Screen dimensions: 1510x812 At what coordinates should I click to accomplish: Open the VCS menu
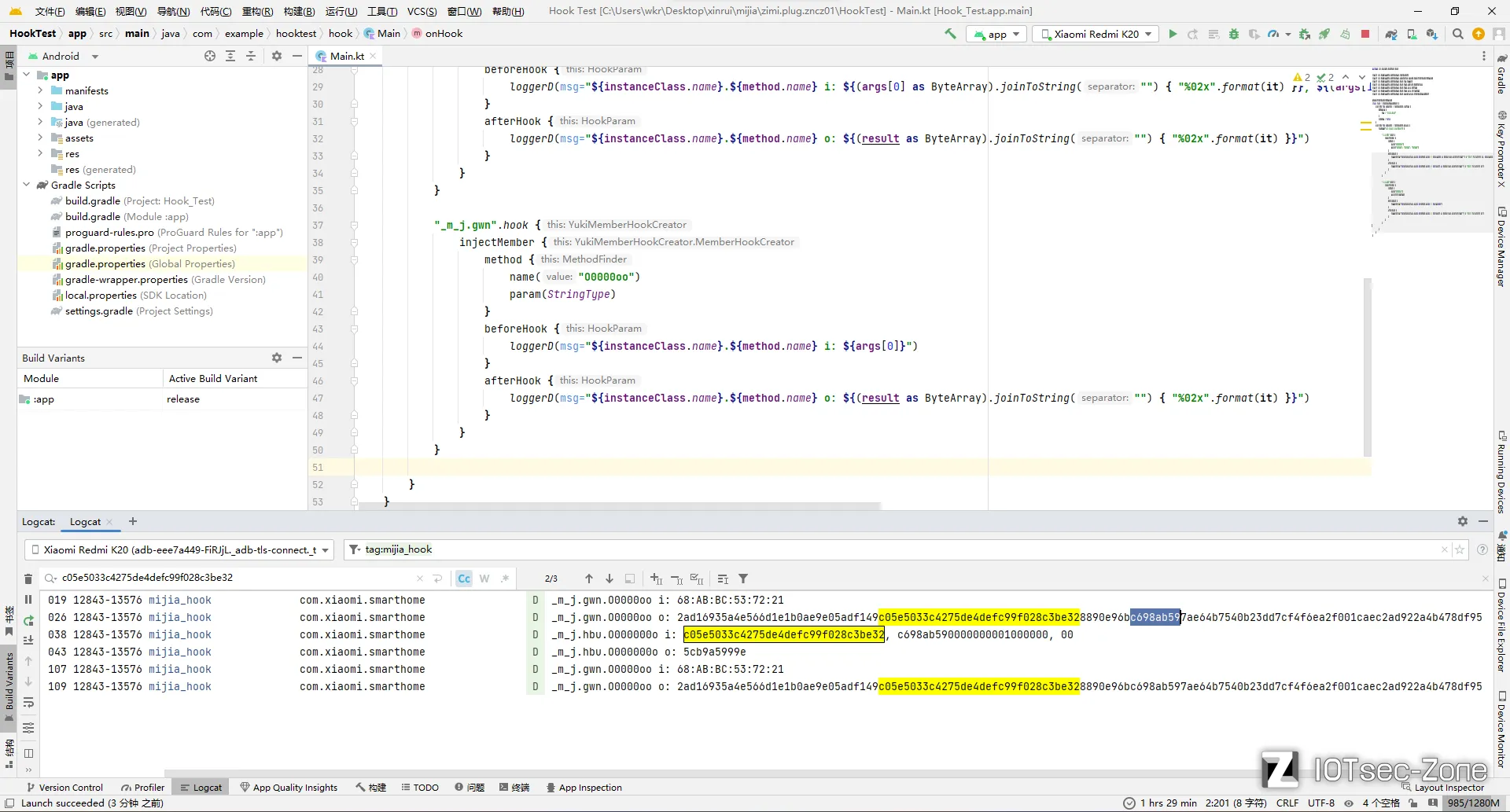click(422, 11)
